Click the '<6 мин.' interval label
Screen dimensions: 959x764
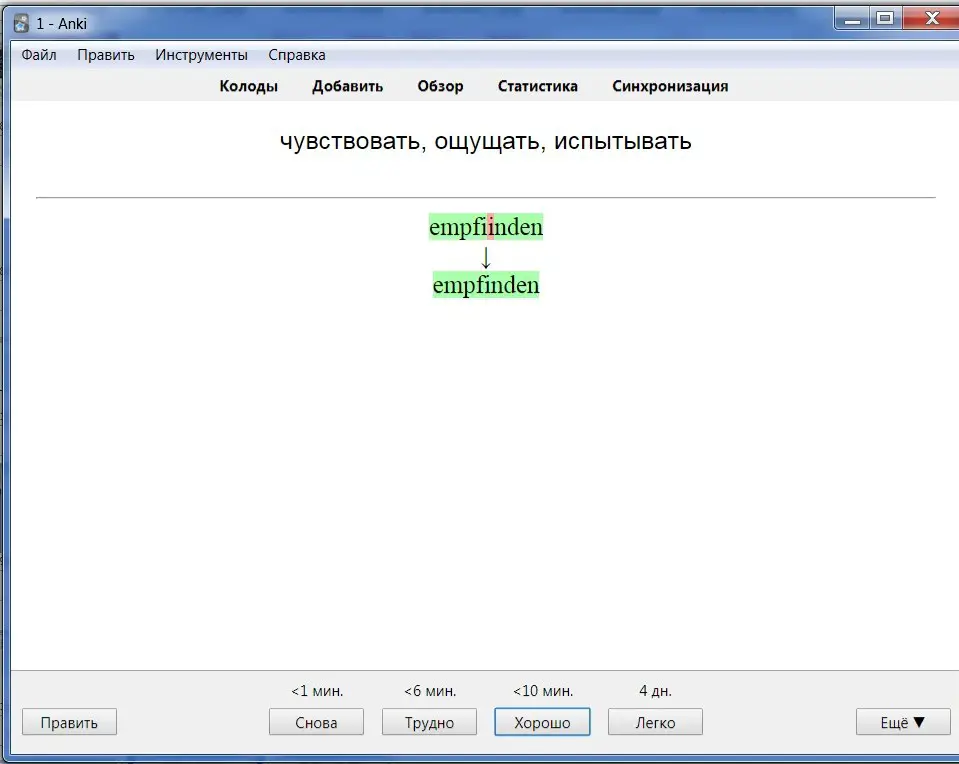pyautogui.click(x=430, y=691)
